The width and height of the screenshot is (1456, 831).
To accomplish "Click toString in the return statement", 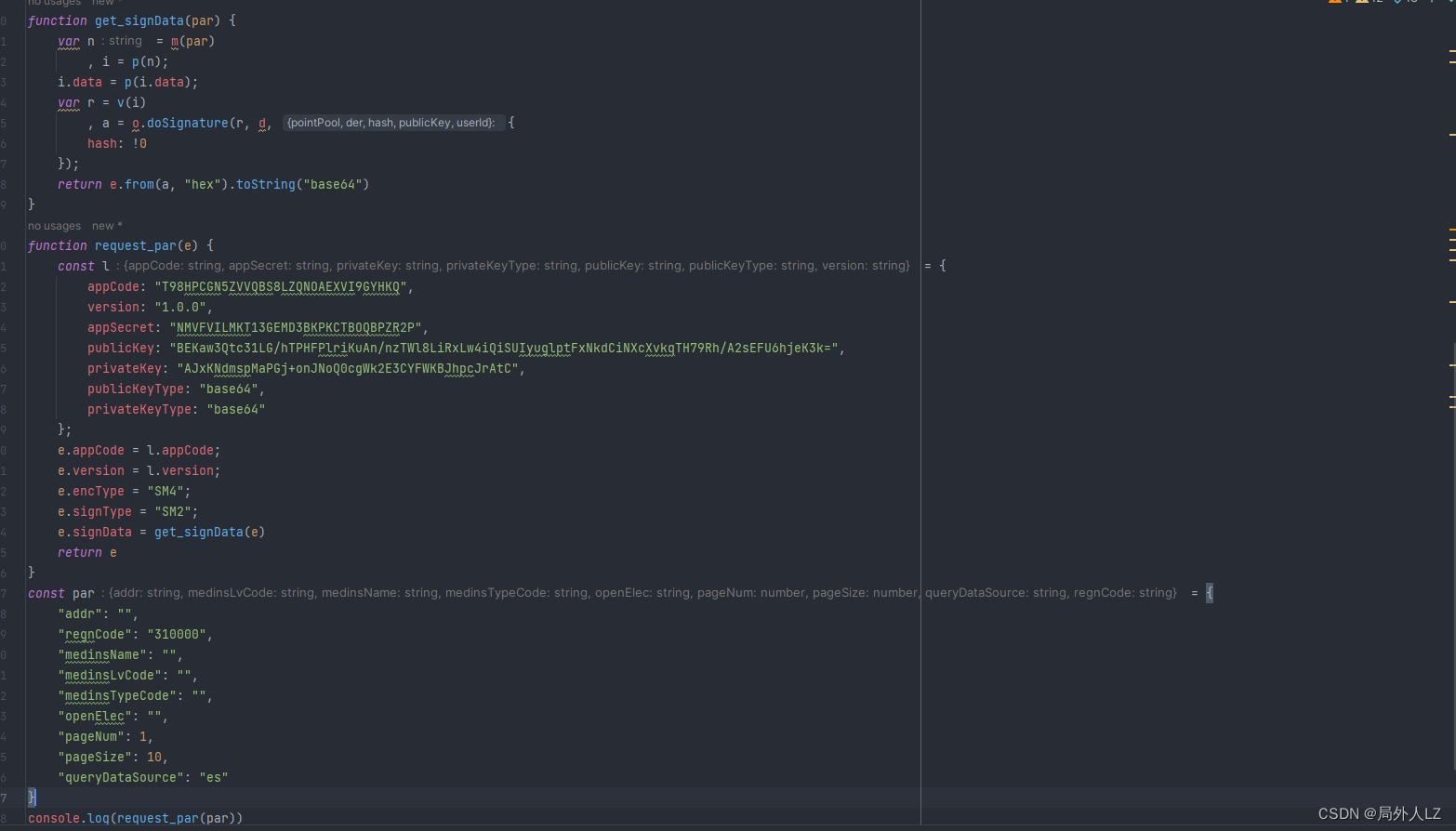I will point(266,184).
